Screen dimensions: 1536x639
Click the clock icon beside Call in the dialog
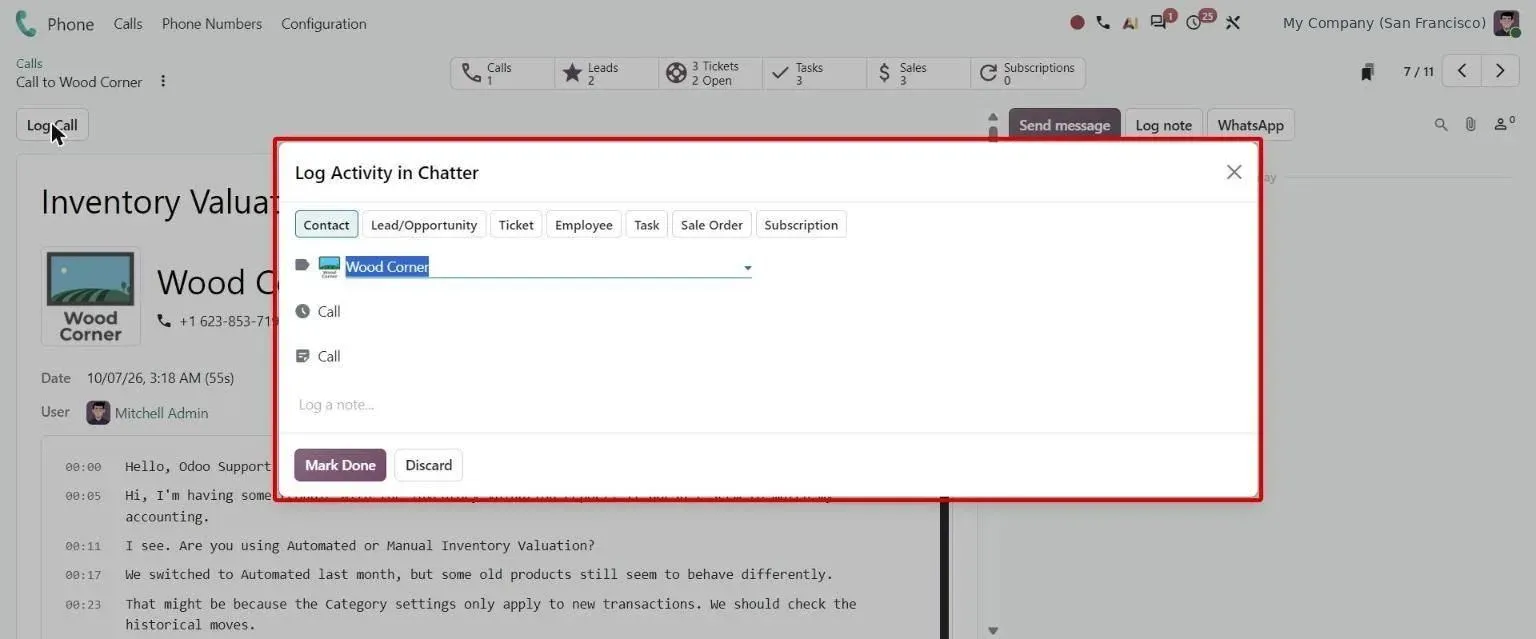point(303,311)
